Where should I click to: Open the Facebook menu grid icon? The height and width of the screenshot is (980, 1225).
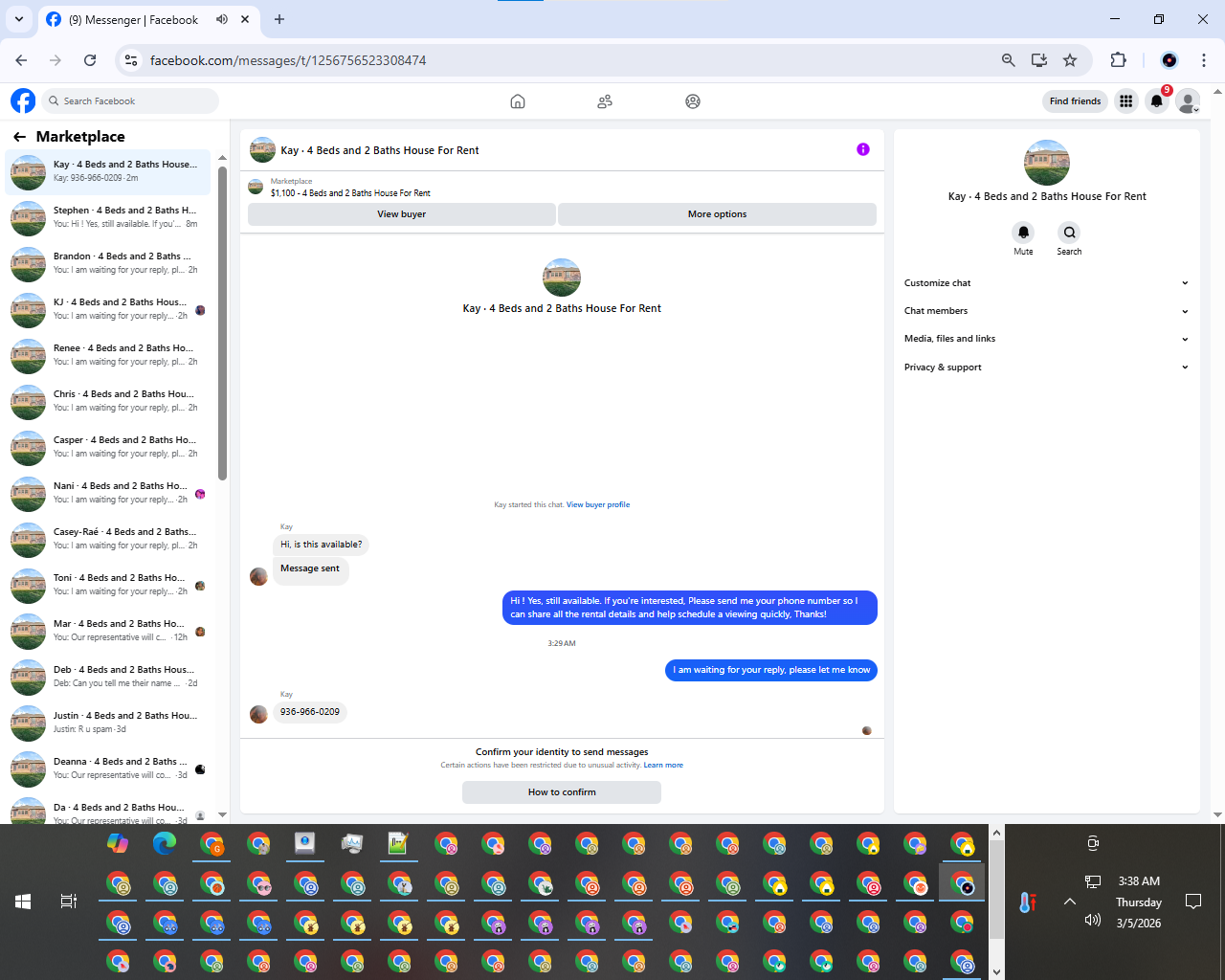1126,101
